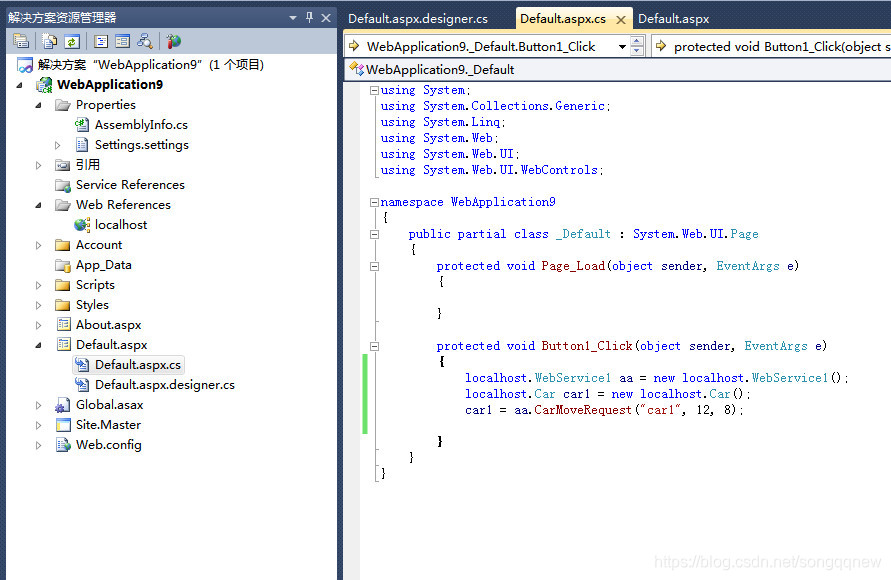The height and width of the screenshot is (580, 891).
Task: Expand the Settings.settings node
Action: tap(57, 145)
